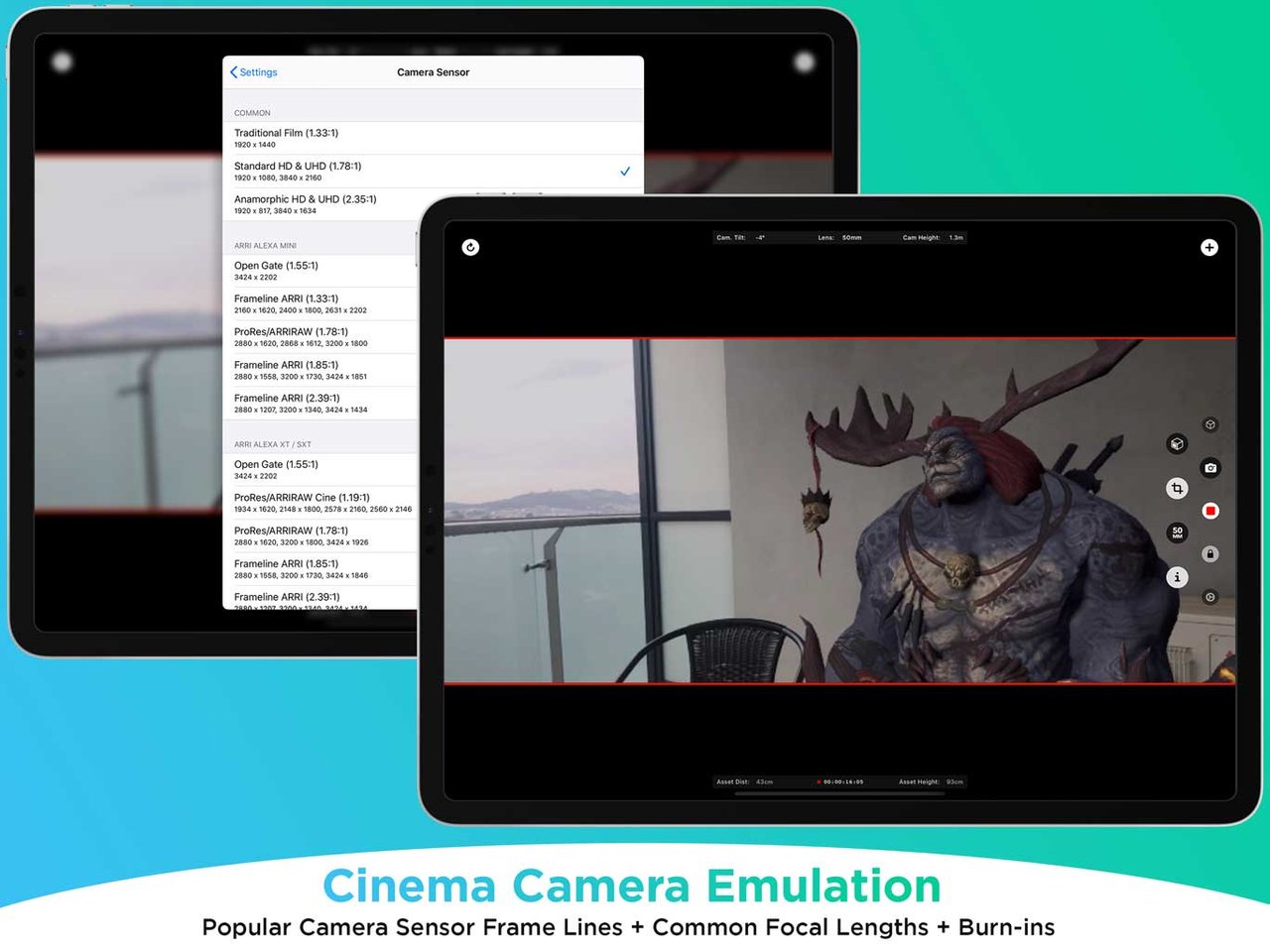
Task: Tap the camera snapshot icon
Action: (1210, 468)
